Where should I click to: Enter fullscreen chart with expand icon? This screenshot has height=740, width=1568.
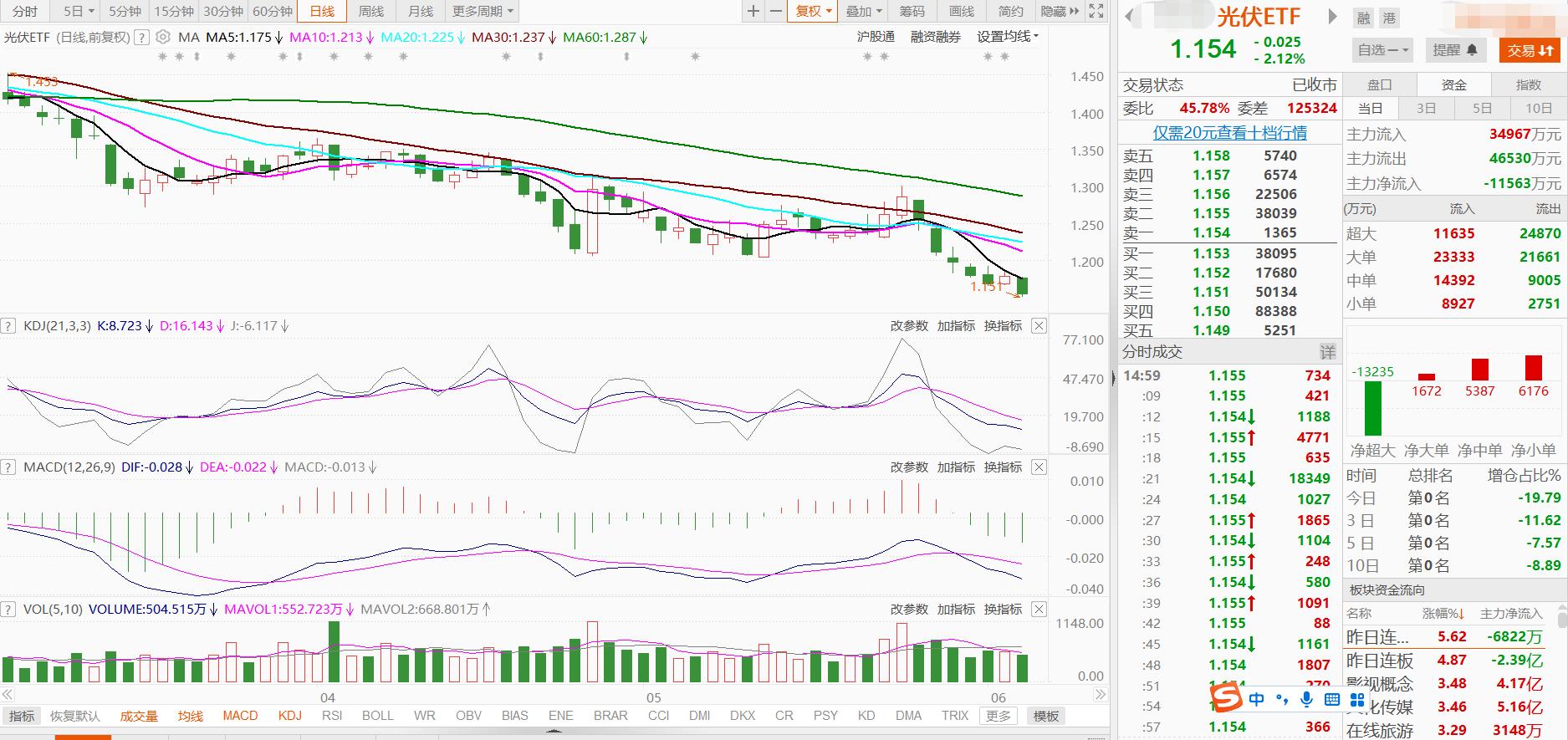coord(1096,11)
